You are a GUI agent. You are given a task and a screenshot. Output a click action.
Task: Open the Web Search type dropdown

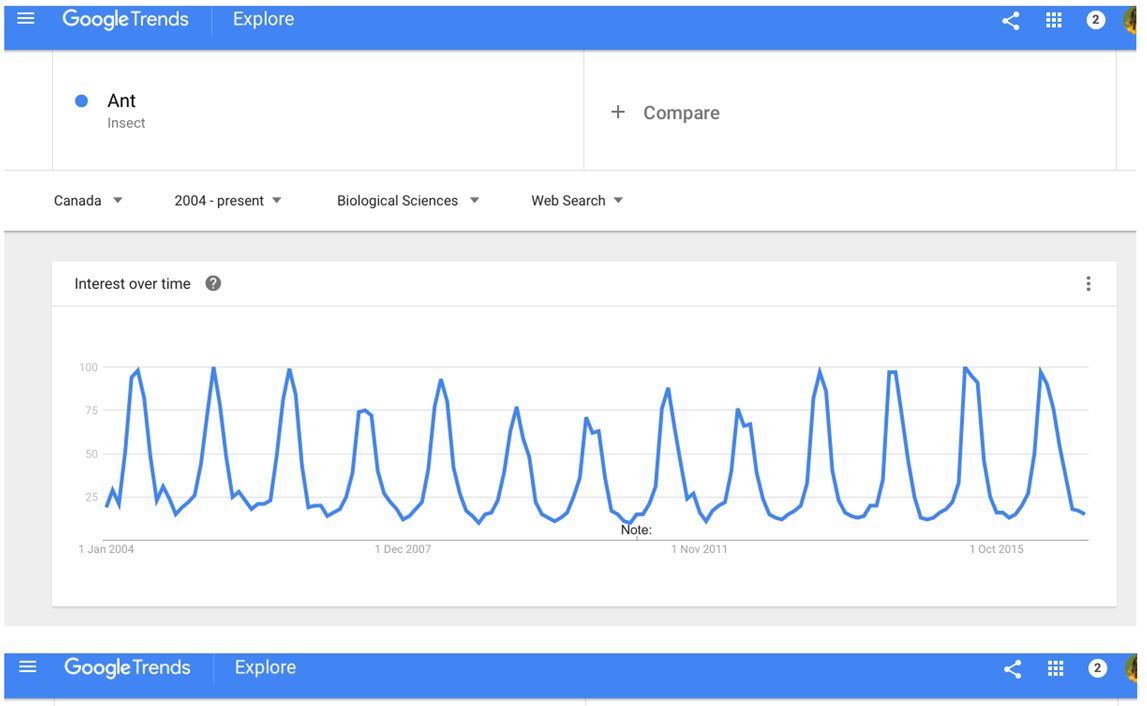pos(576,200)
